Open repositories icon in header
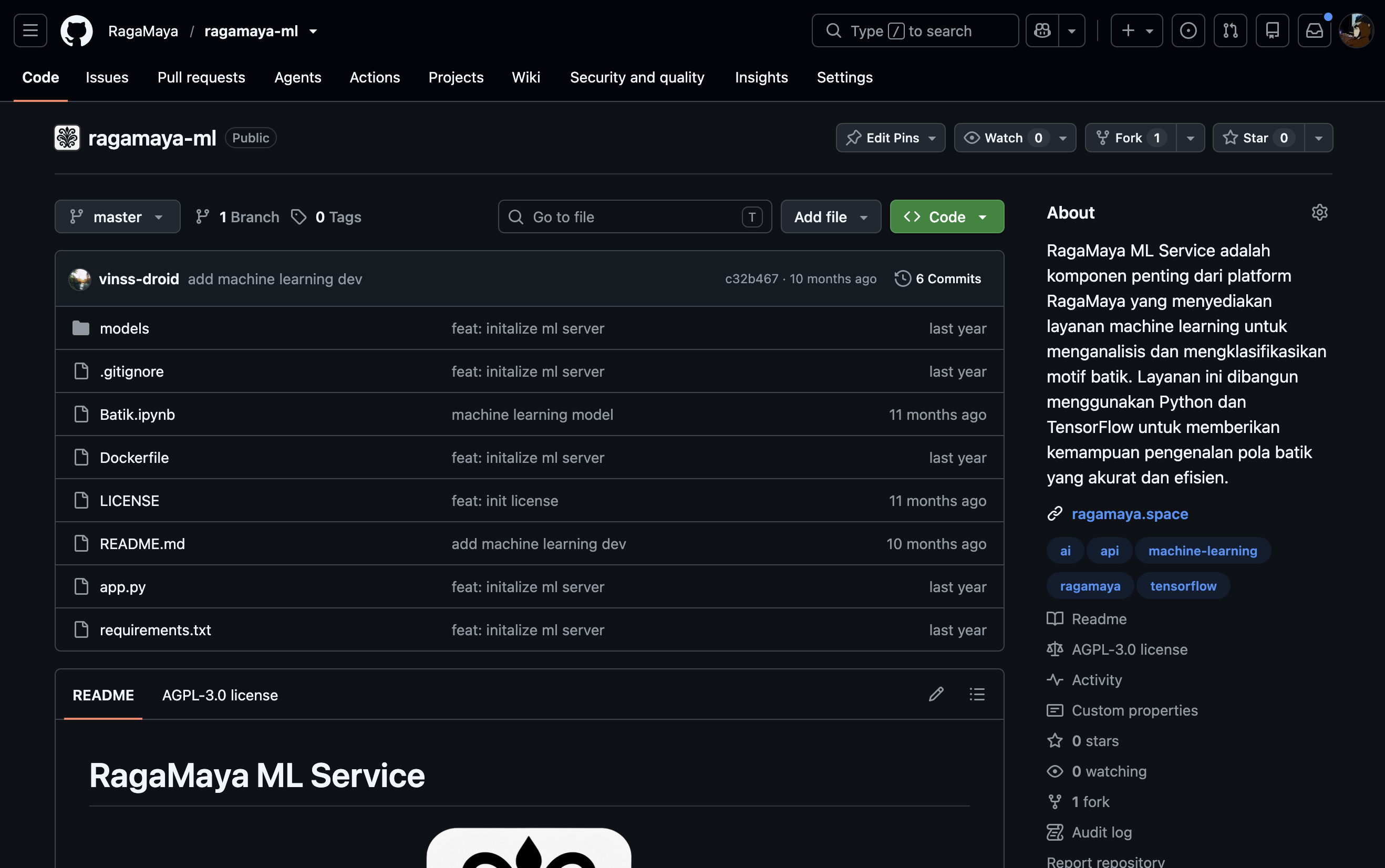This screenshot has height=868, width=1385. 1273,30
